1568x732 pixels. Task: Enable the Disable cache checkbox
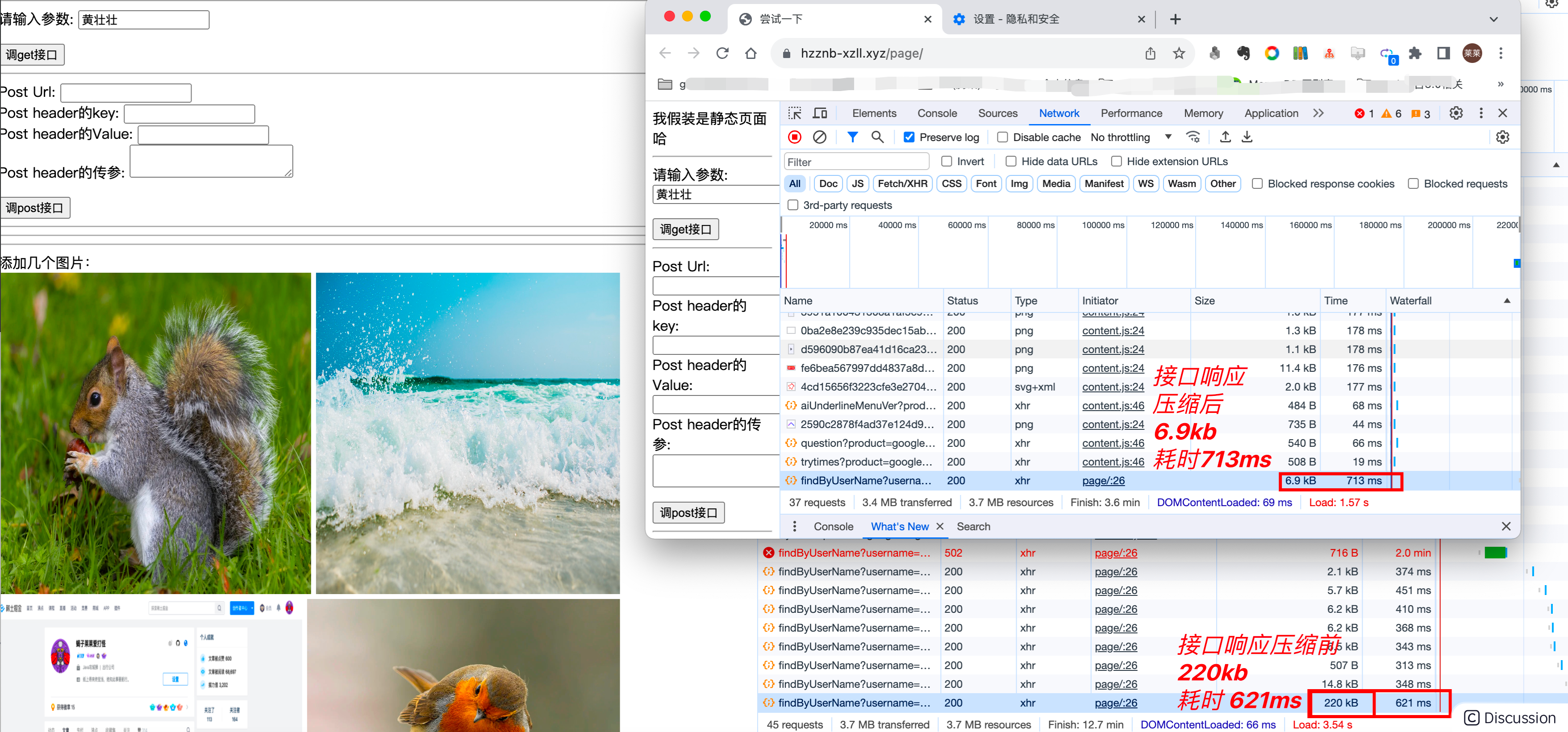click(1002, 137)
